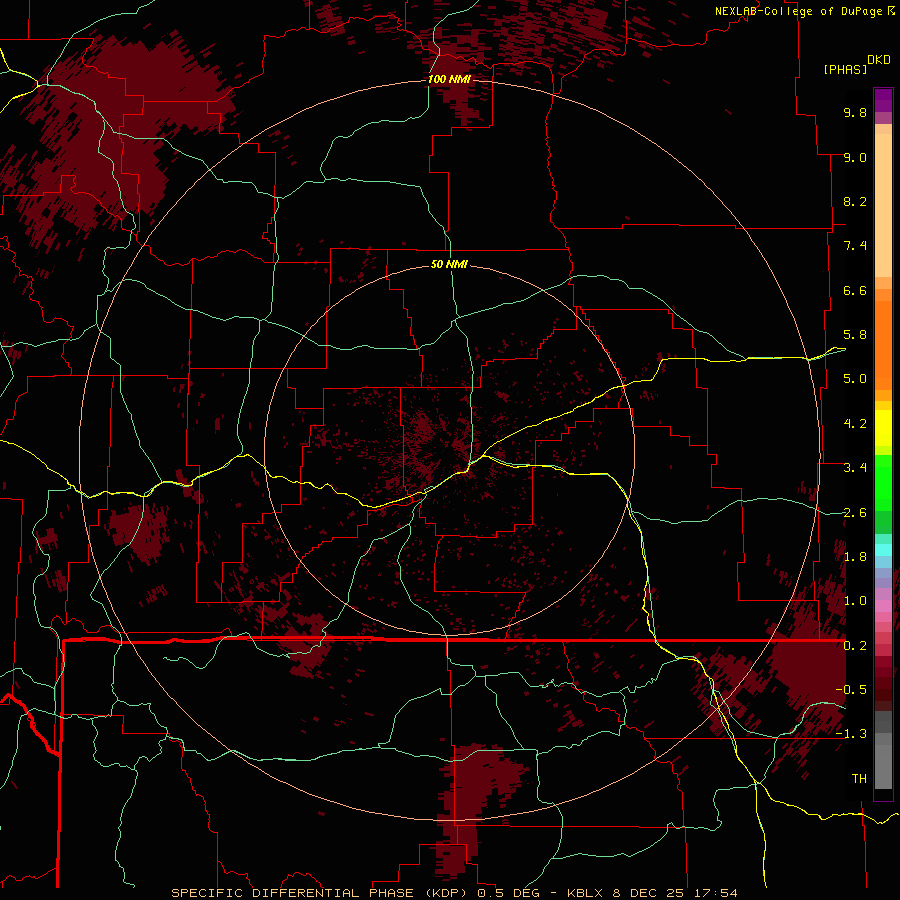
Task: Click the 6.6 legend value
Action: (x=855, y=291)
